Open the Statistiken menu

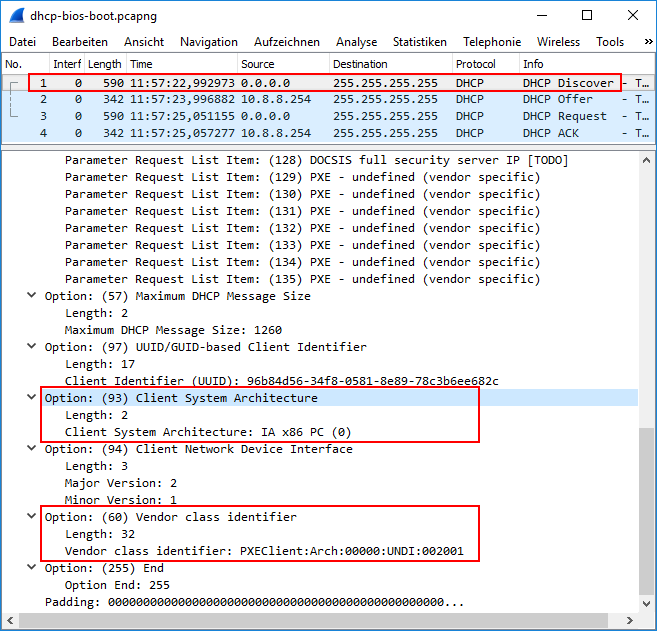[419, 42]
